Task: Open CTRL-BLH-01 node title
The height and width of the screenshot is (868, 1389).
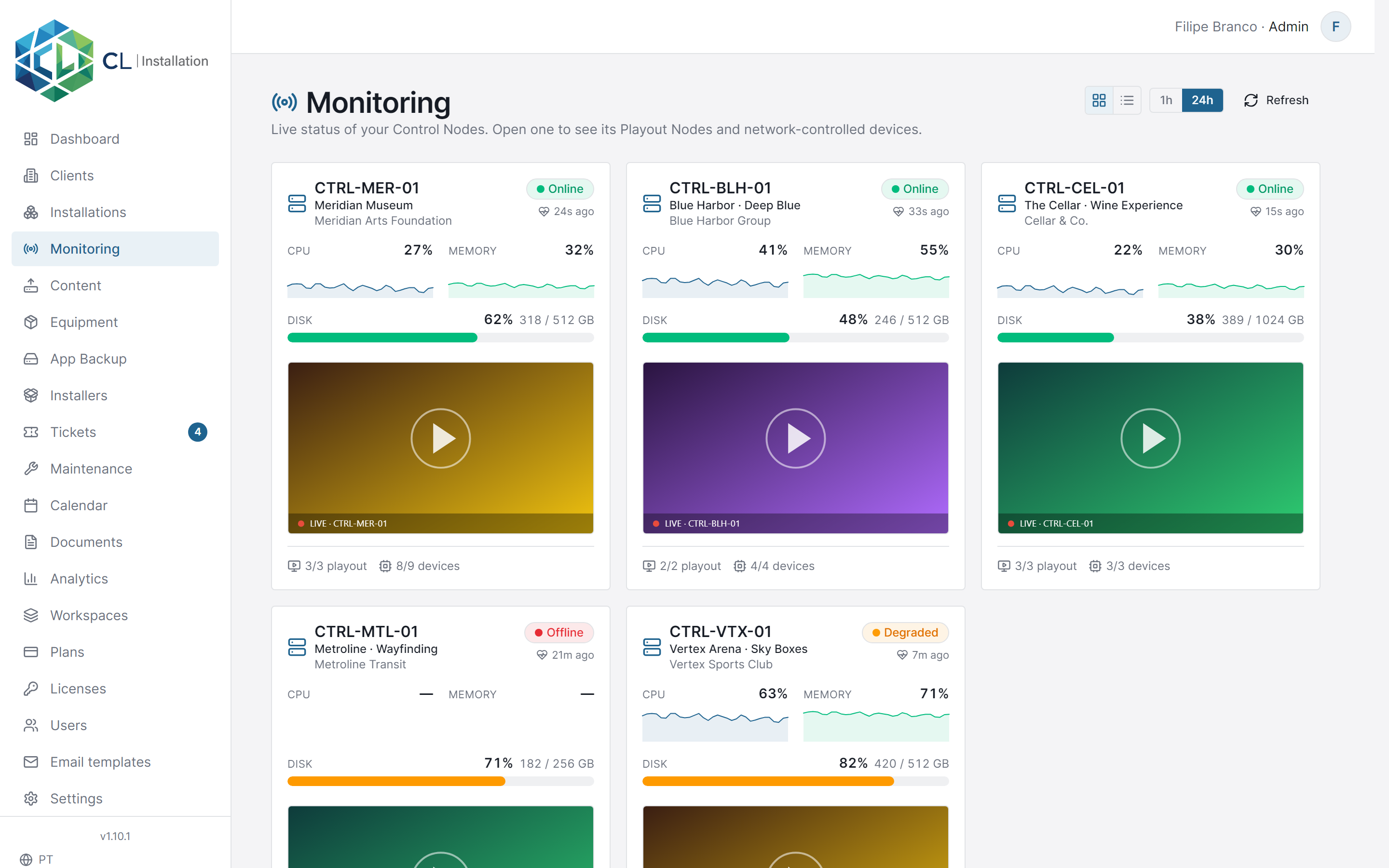Action: coord(721,188)
